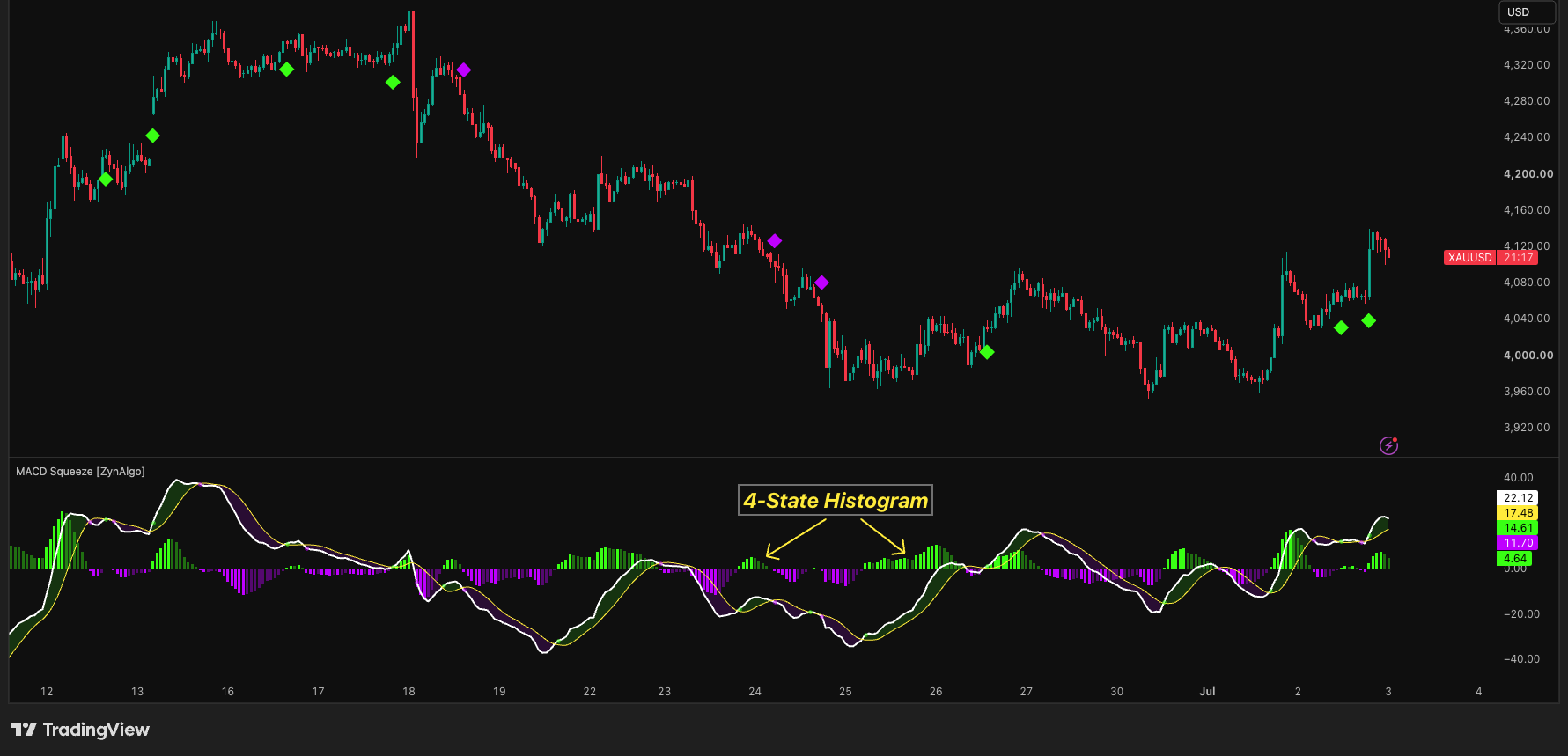Open the USD currency selector
This screenshot has height=756, width=1568.
pos(1527,12)
